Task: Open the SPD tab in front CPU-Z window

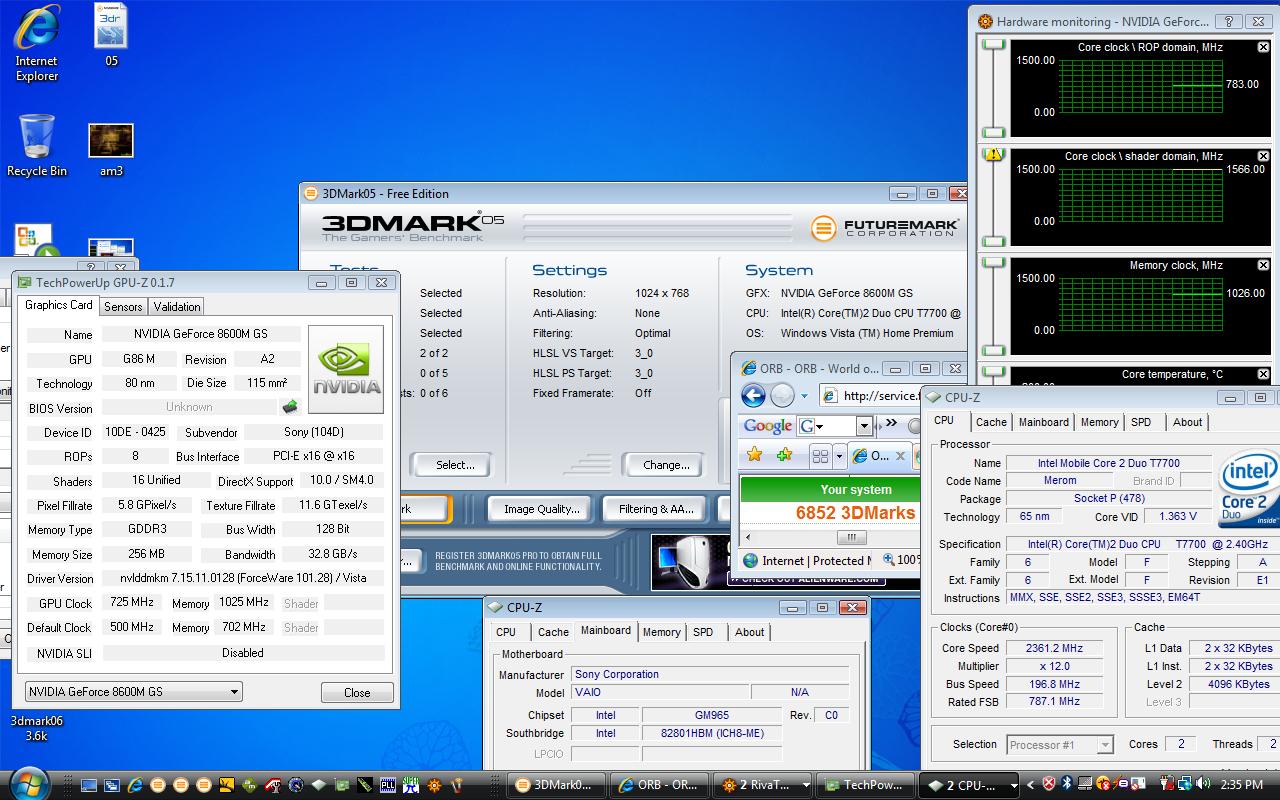Action: point(1141,422)
